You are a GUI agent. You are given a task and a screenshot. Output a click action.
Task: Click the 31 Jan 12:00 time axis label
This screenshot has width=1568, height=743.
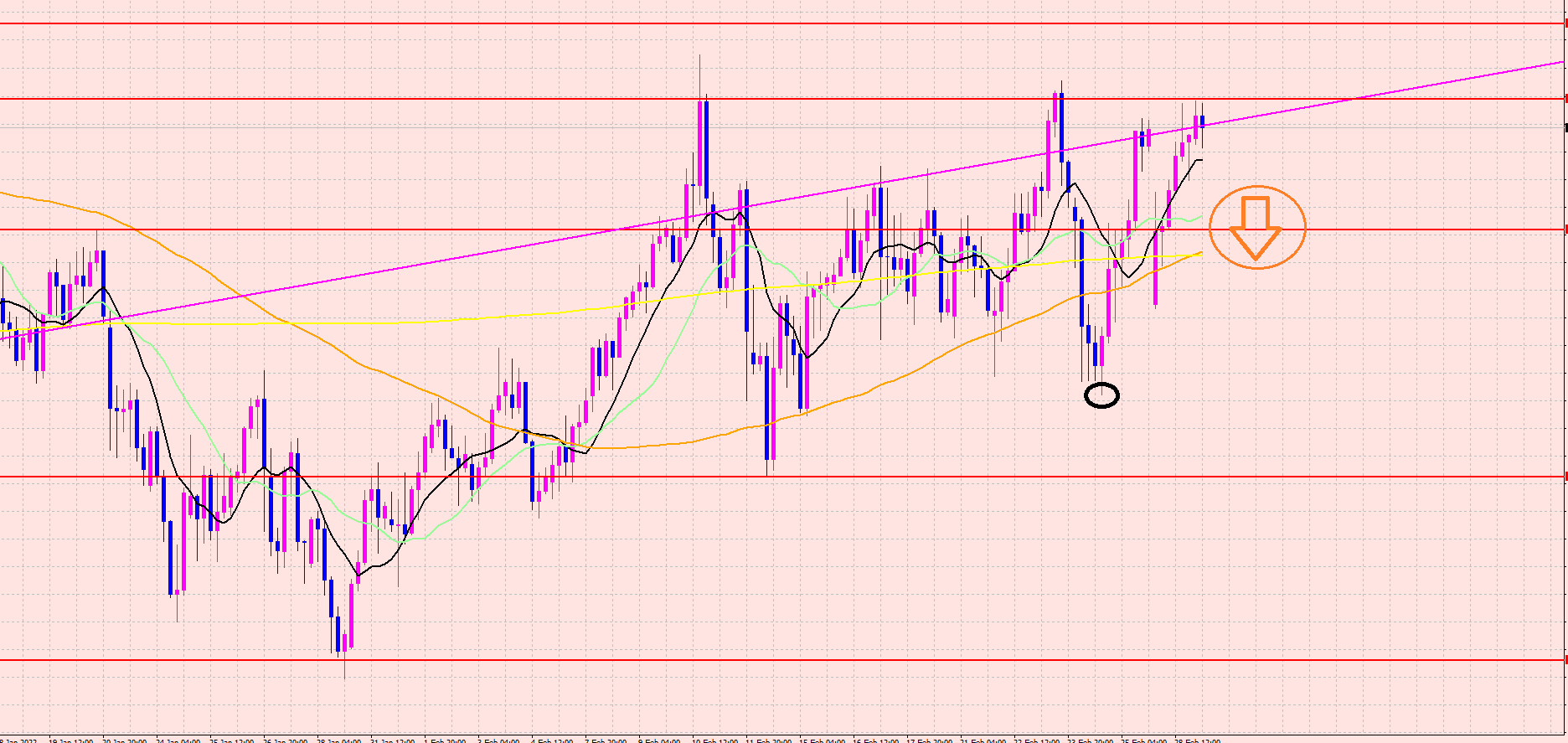tap(392, 740)
